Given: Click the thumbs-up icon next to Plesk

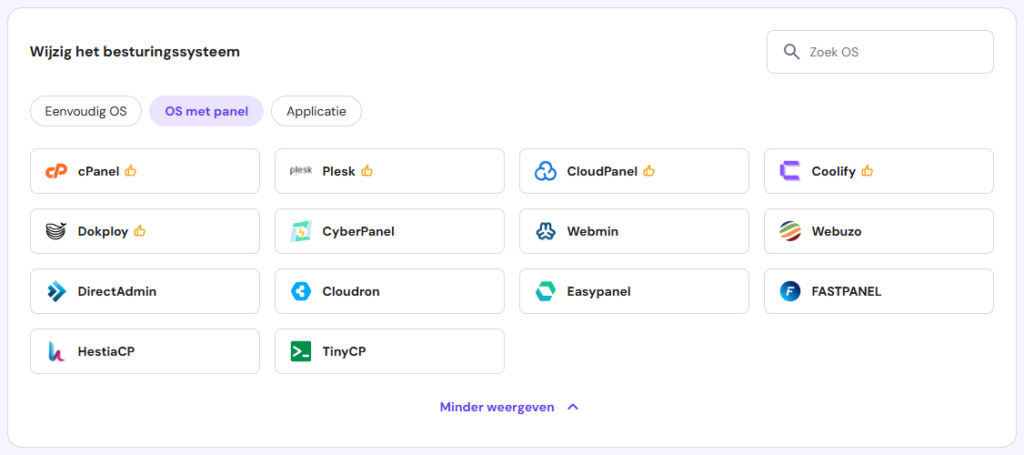Looking at the screenshot, I should click(x=366, y=171).
